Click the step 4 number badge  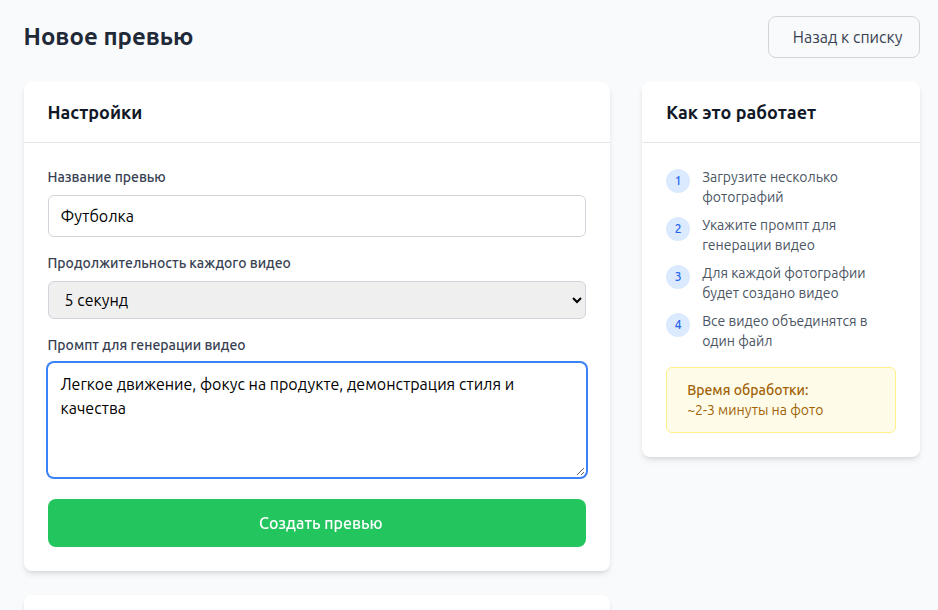(x=678, y=325)
